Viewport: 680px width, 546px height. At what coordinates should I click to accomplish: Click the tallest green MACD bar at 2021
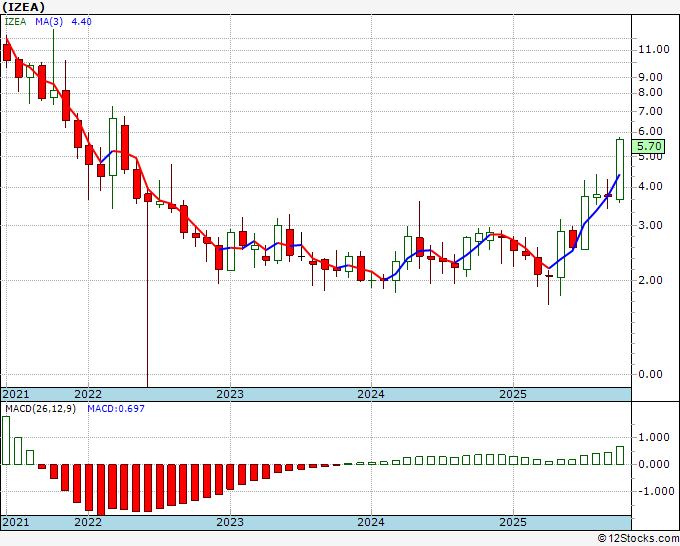[x=6, y=440]
